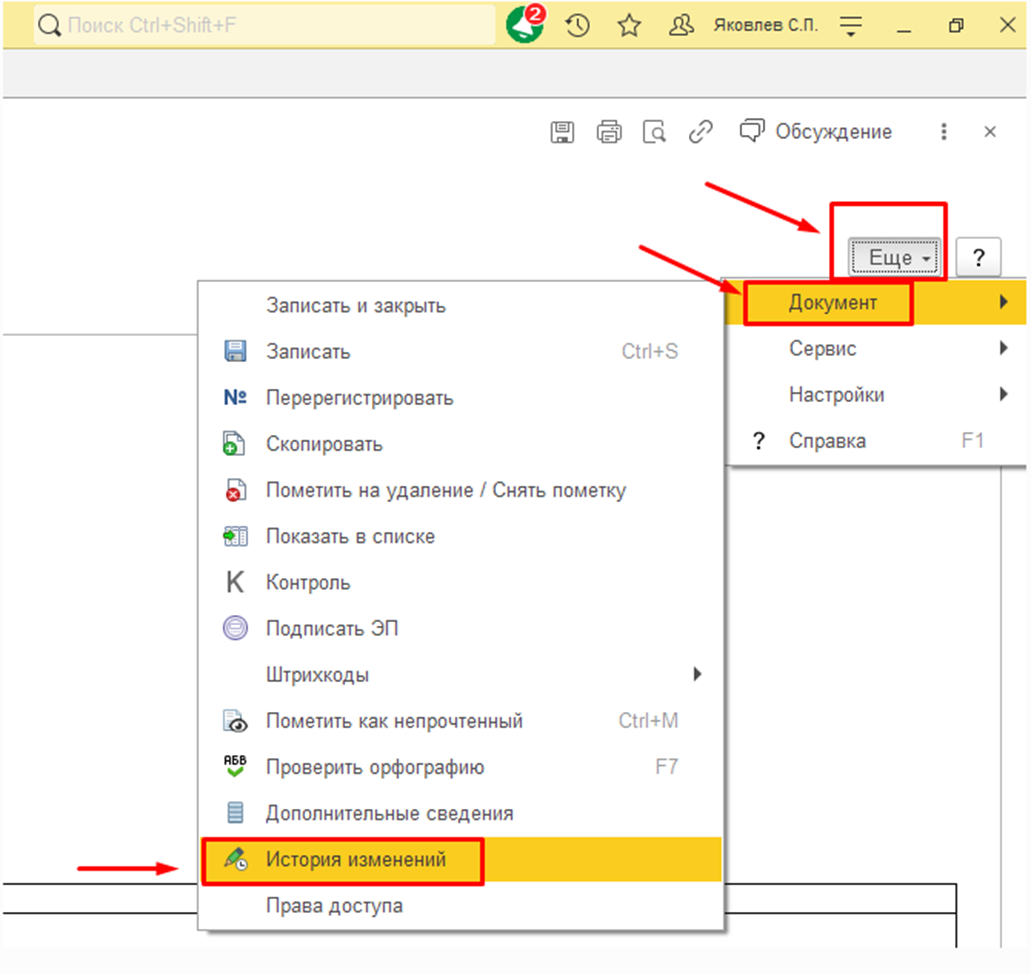Select Записать и закрыть
The height and width of the screenshot is (974, 1031).
tap(460, 306)
